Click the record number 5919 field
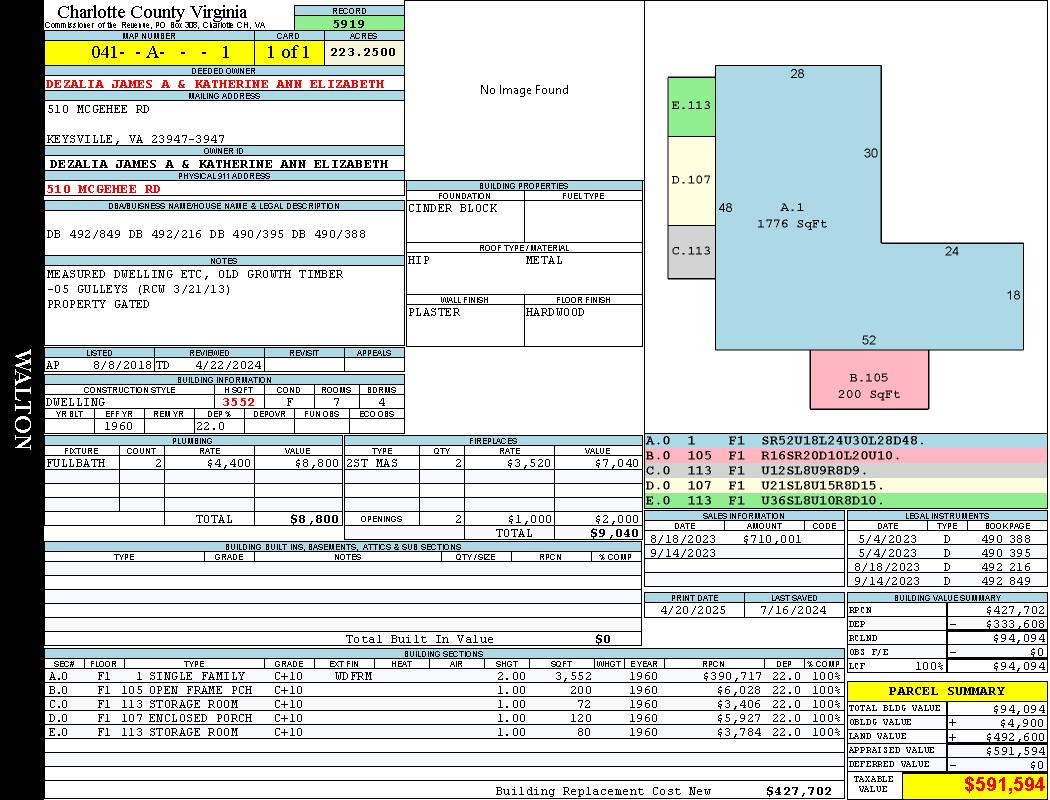 click(x=349, y=23)
